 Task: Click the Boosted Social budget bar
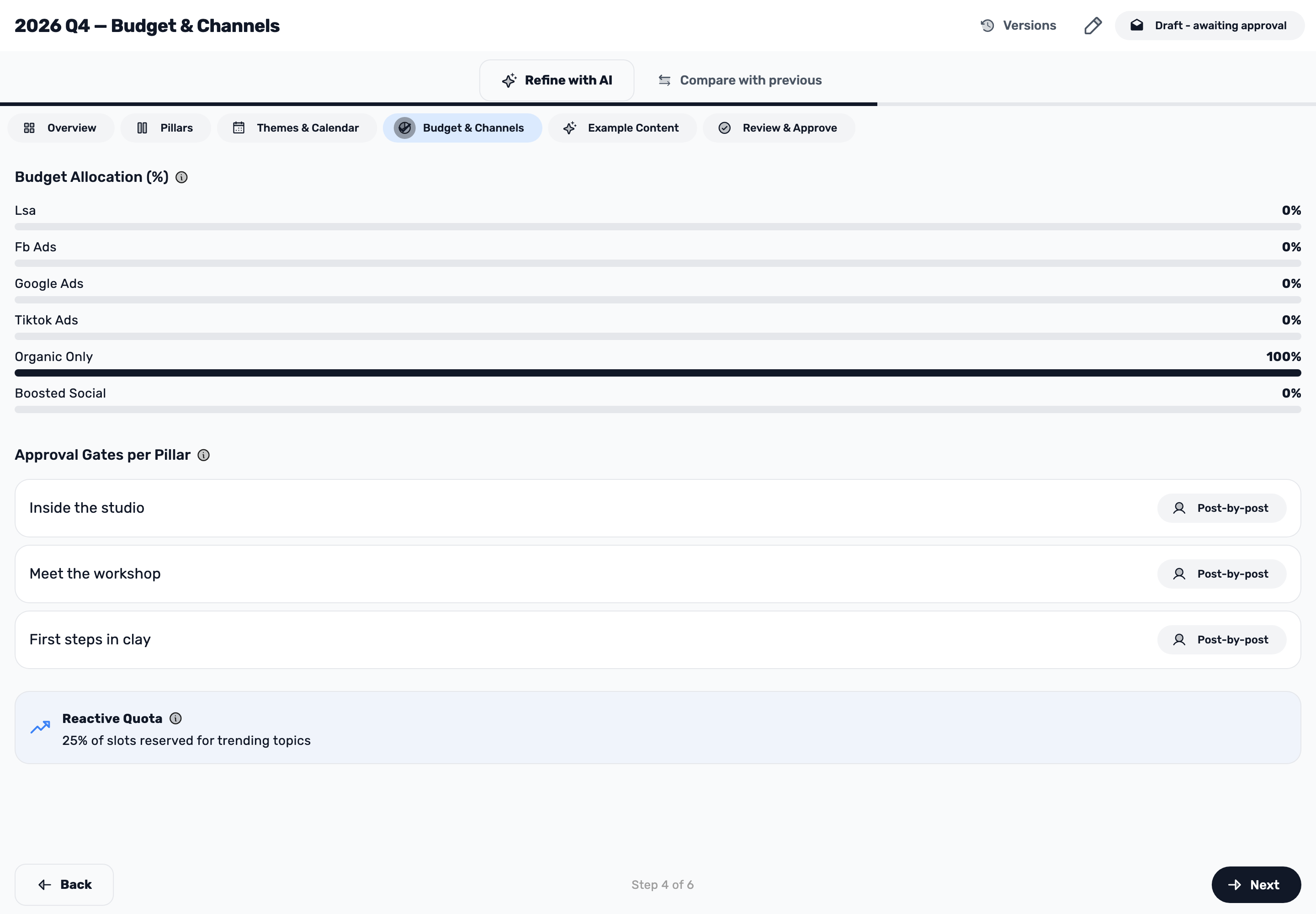coord(658,409)
